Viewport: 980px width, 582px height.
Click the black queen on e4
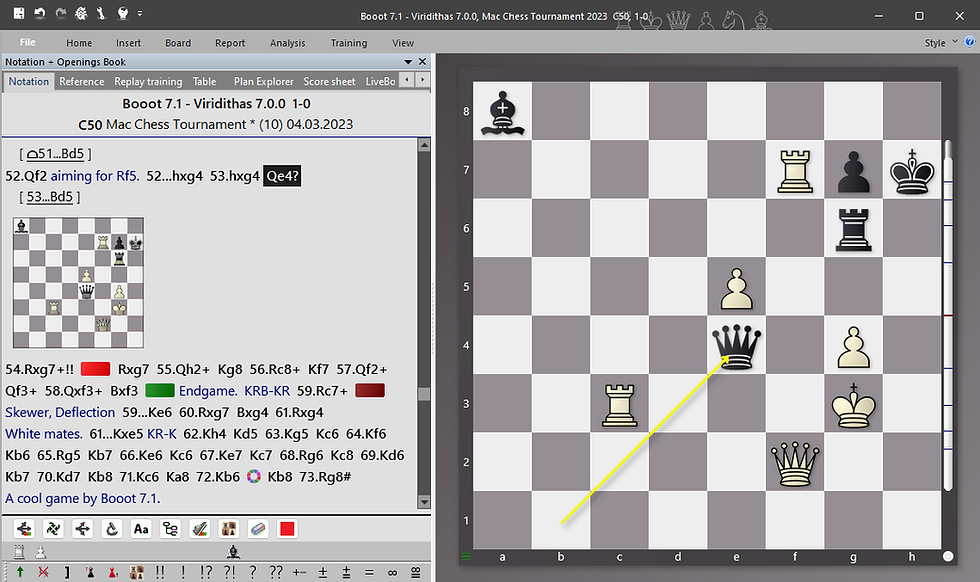click(736, 345)
